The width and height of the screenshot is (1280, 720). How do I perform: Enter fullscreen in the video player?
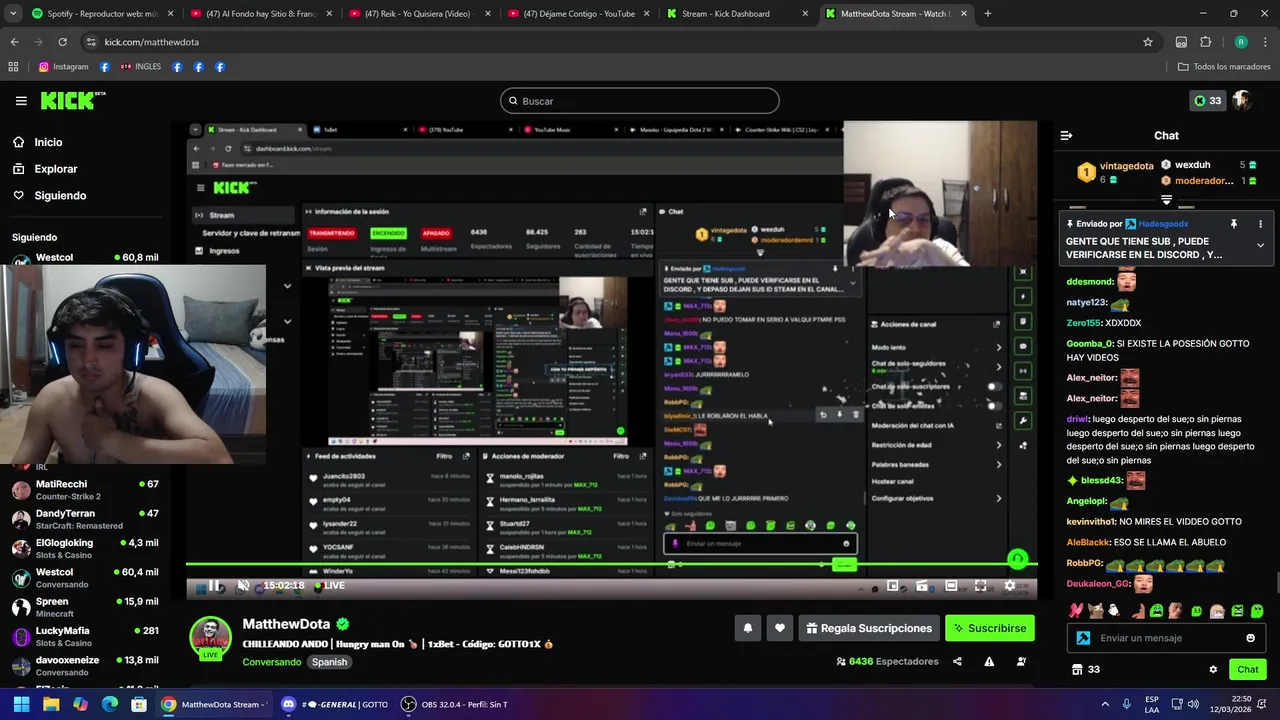(980, 586)
